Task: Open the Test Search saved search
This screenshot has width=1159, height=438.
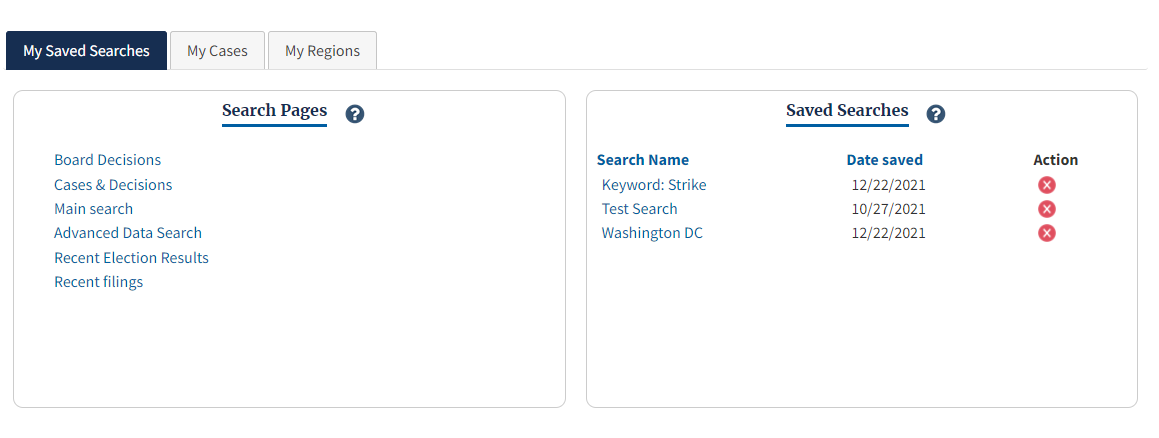Action: pyautogui.click(x=639, y=209)
